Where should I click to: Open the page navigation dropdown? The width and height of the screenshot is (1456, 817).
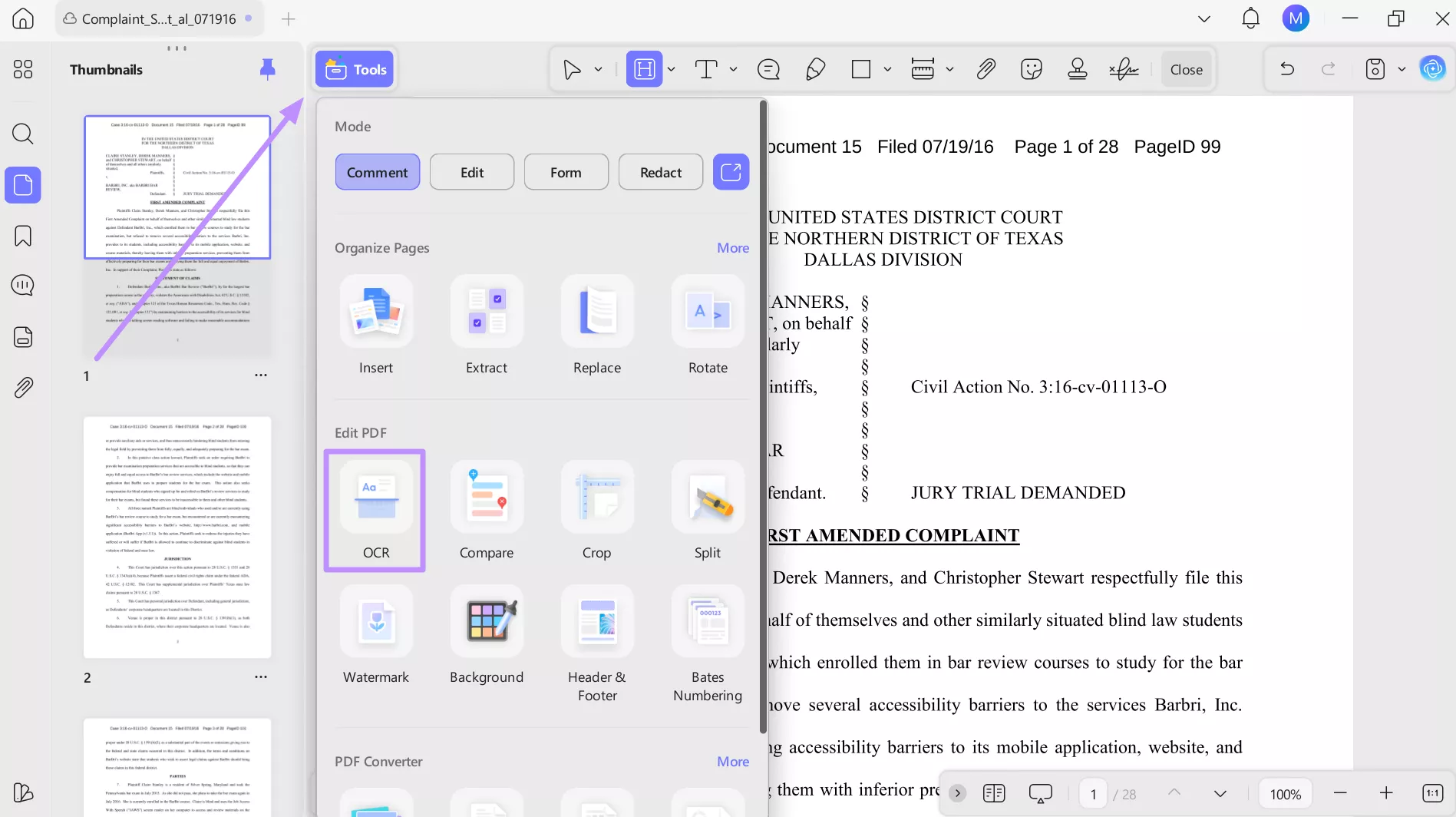[x=1220, y=792]
